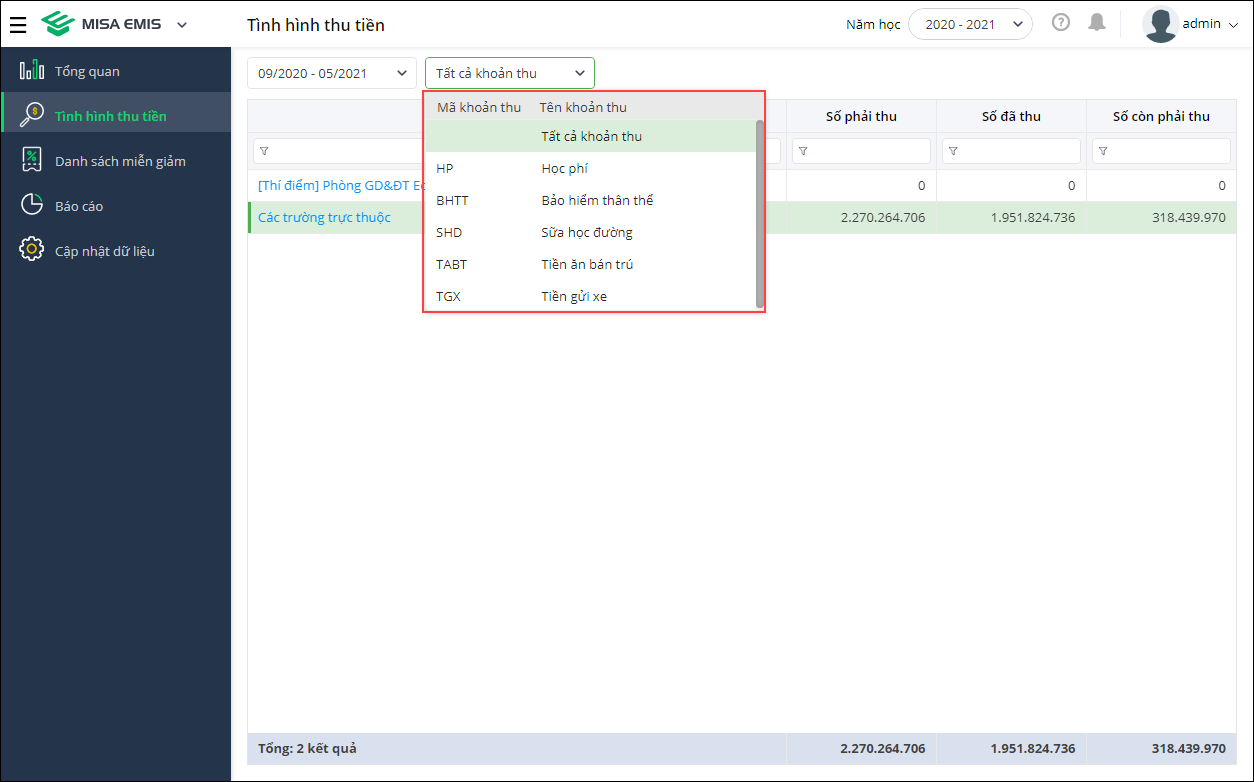Click the dropdown list vertical scrollbar
1254x782 pixels.
click(x=760, y=214)
